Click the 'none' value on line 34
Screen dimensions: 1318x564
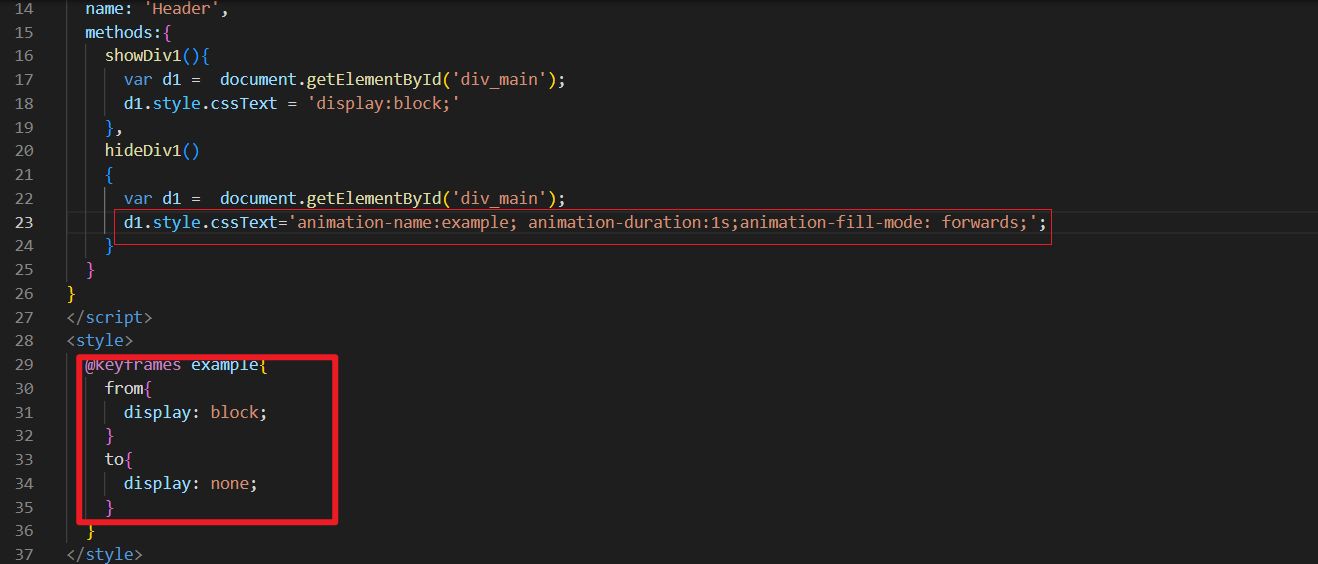230,483
